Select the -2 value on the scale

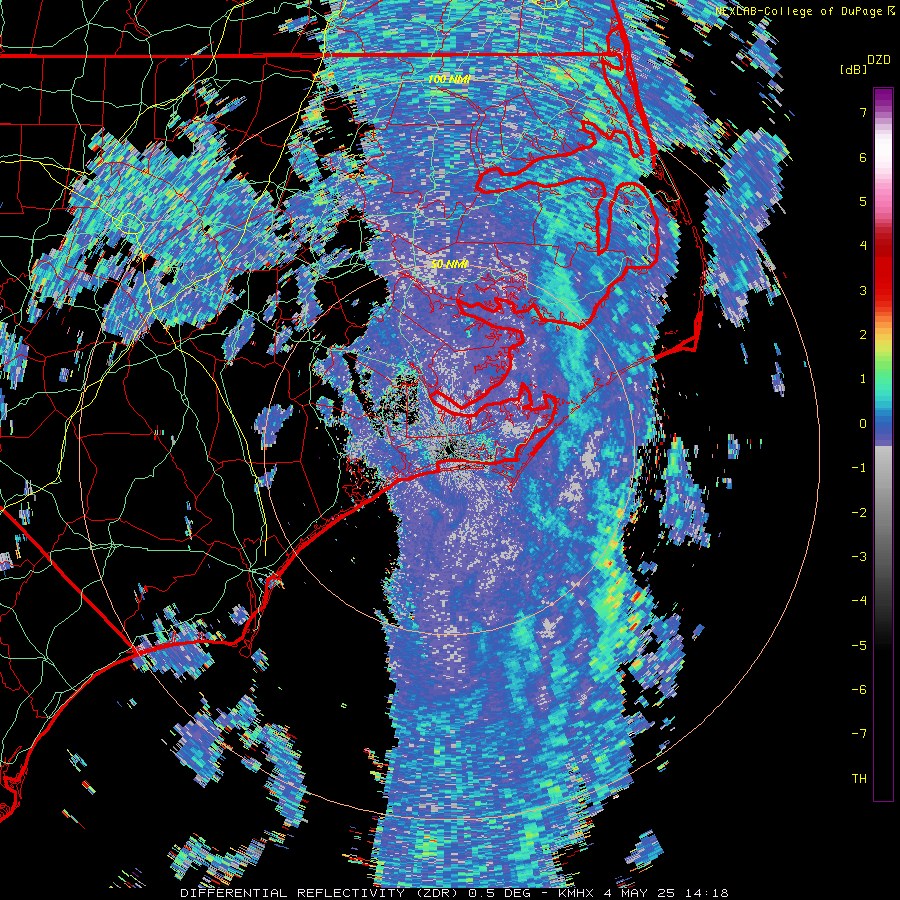coord(859,513)
